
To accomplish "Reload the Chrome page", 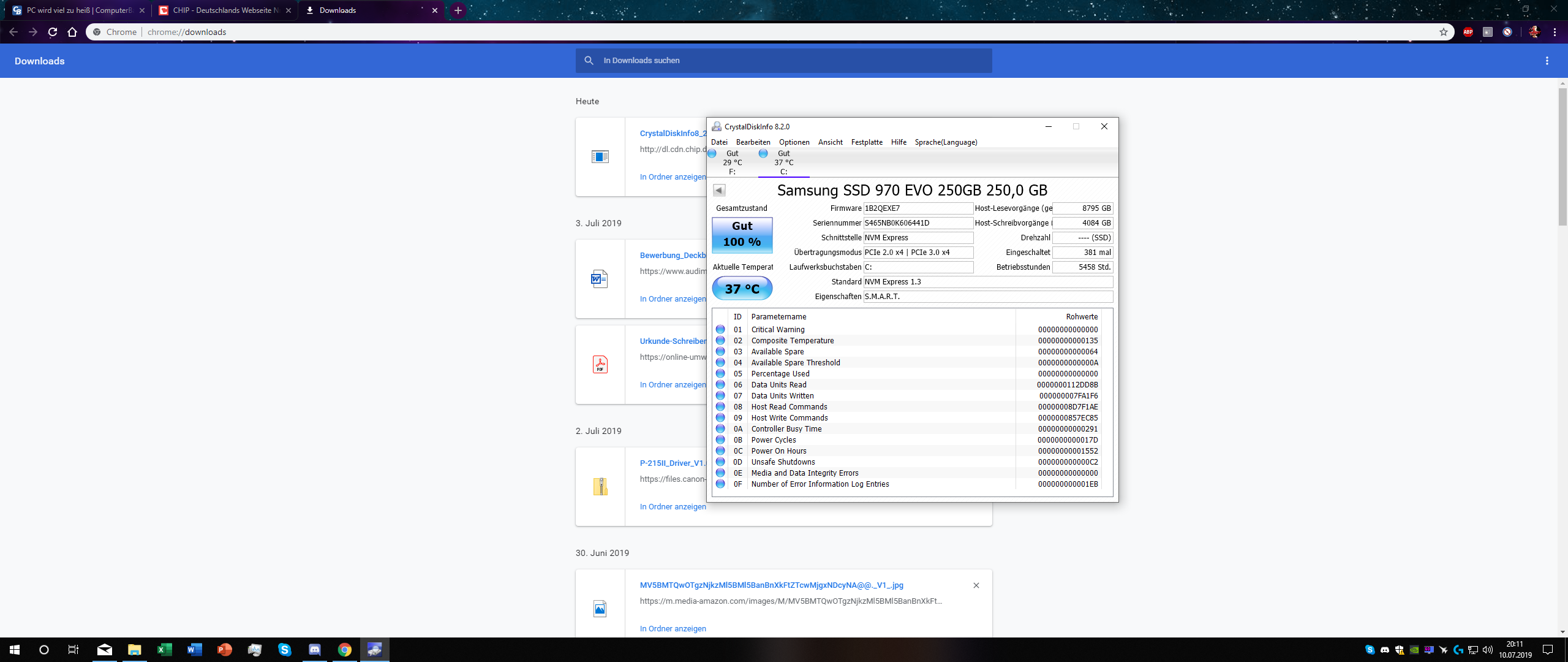I will pos(53,32).
